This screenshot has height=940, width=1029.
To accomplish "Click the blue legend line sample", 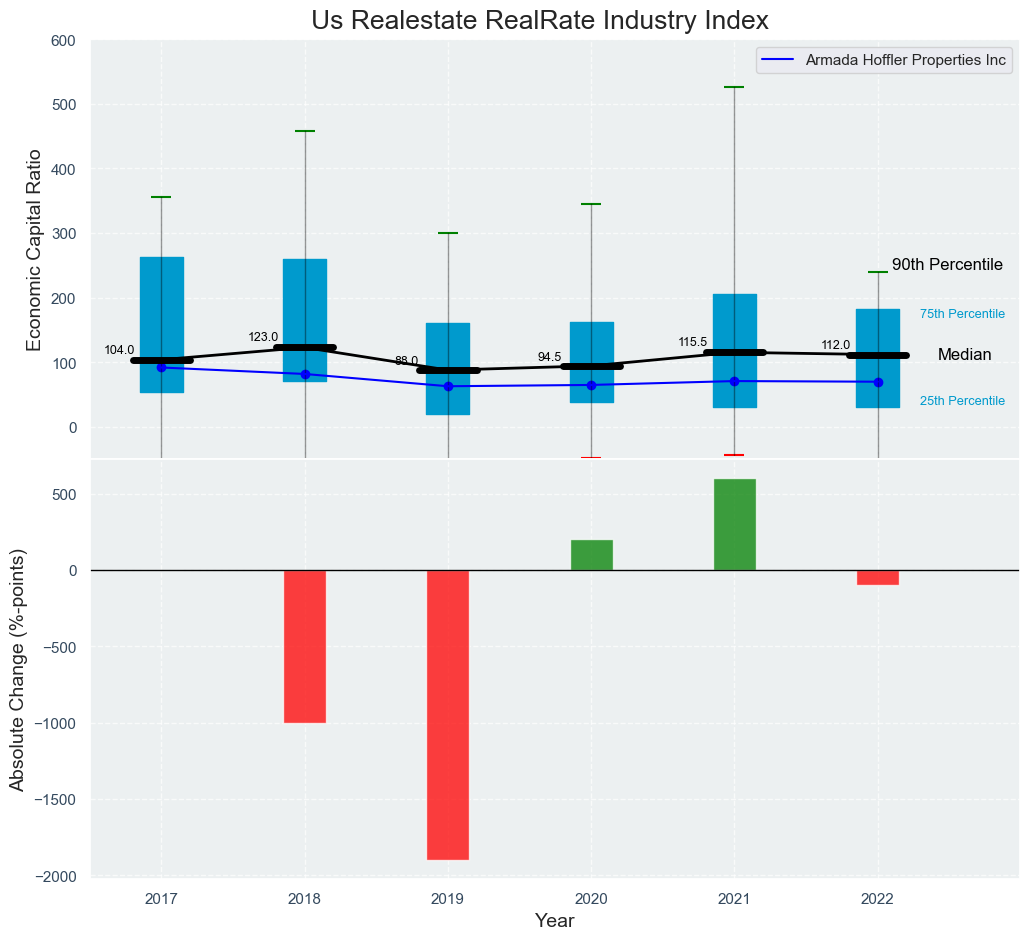I will coord(780,60).
